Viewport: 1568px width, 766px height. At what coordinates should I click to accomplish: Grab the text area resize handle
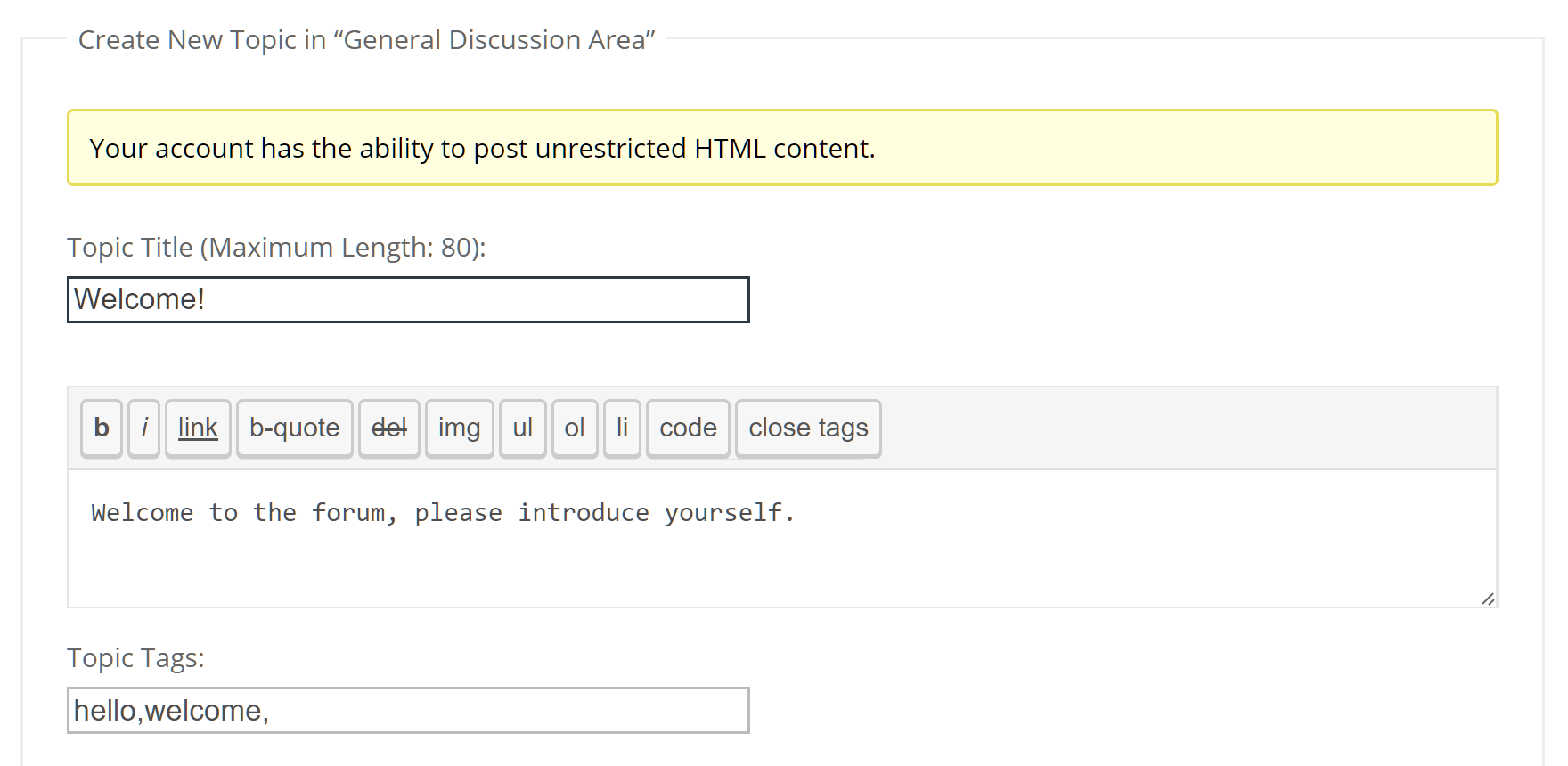(1488, 599)
